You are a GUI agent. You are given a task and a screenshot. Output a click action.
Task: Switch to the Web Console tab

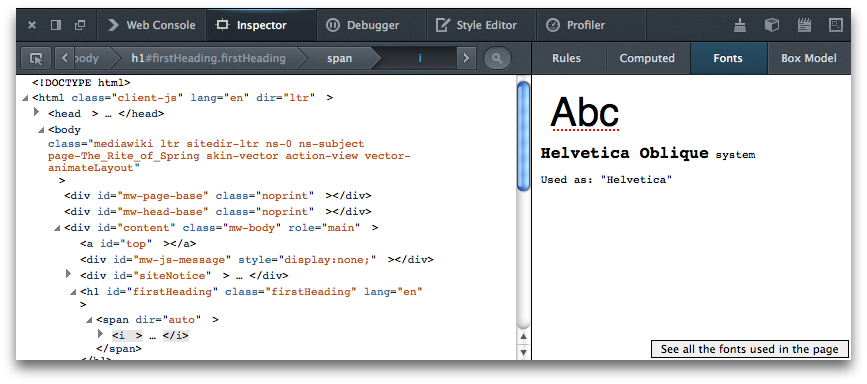[x=152, y=25]
